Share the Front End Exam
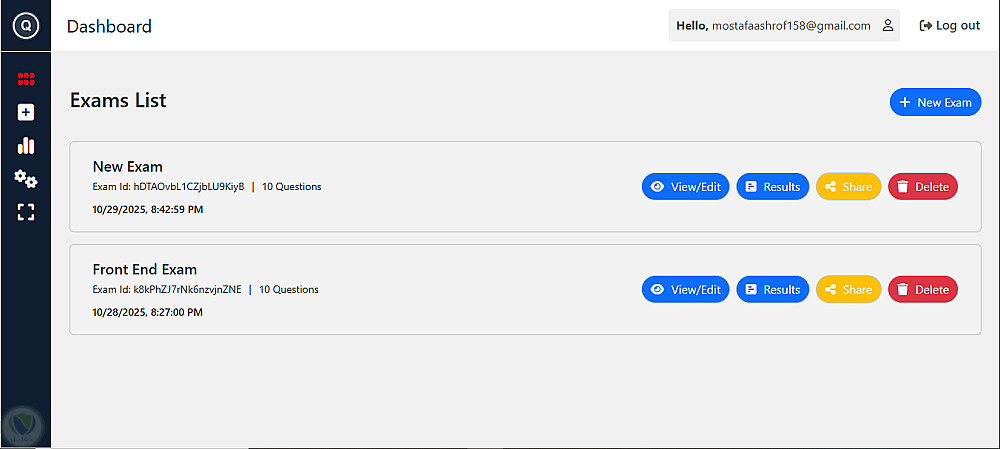 click(x=848, y=290)
